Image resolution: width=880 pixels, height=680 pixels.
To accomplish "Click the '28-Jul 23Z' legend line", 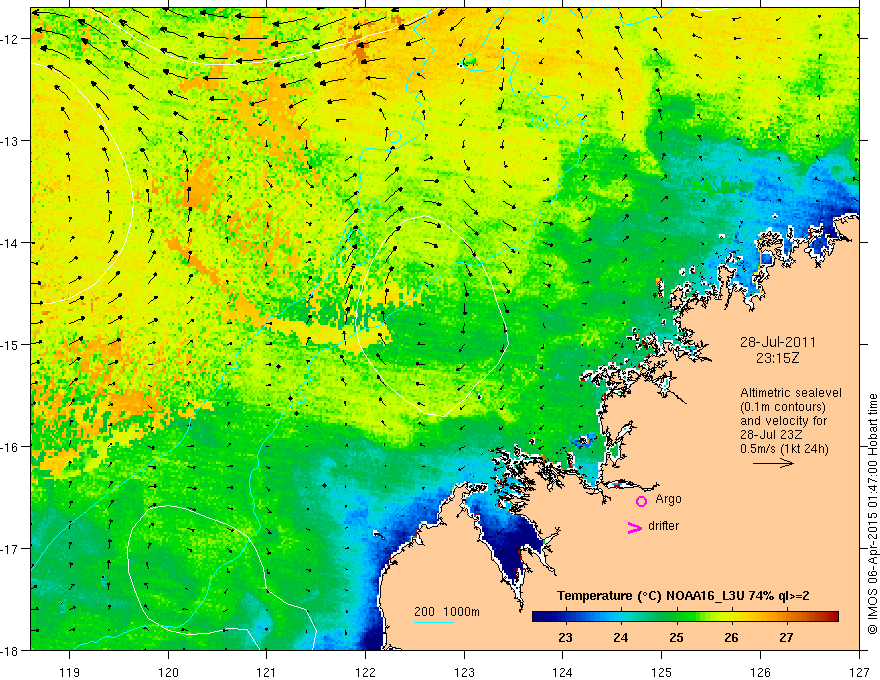I will [x=771, y=435].
